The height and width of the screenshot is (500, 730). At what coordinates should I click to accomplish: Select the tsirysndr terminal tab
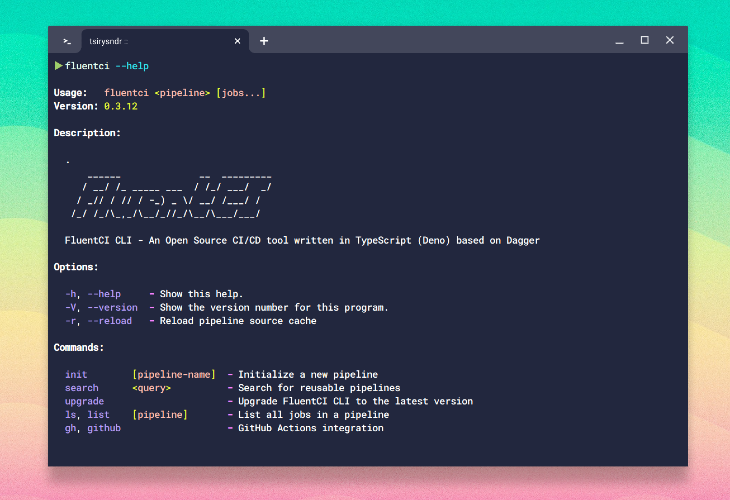(x=165, y=41)
